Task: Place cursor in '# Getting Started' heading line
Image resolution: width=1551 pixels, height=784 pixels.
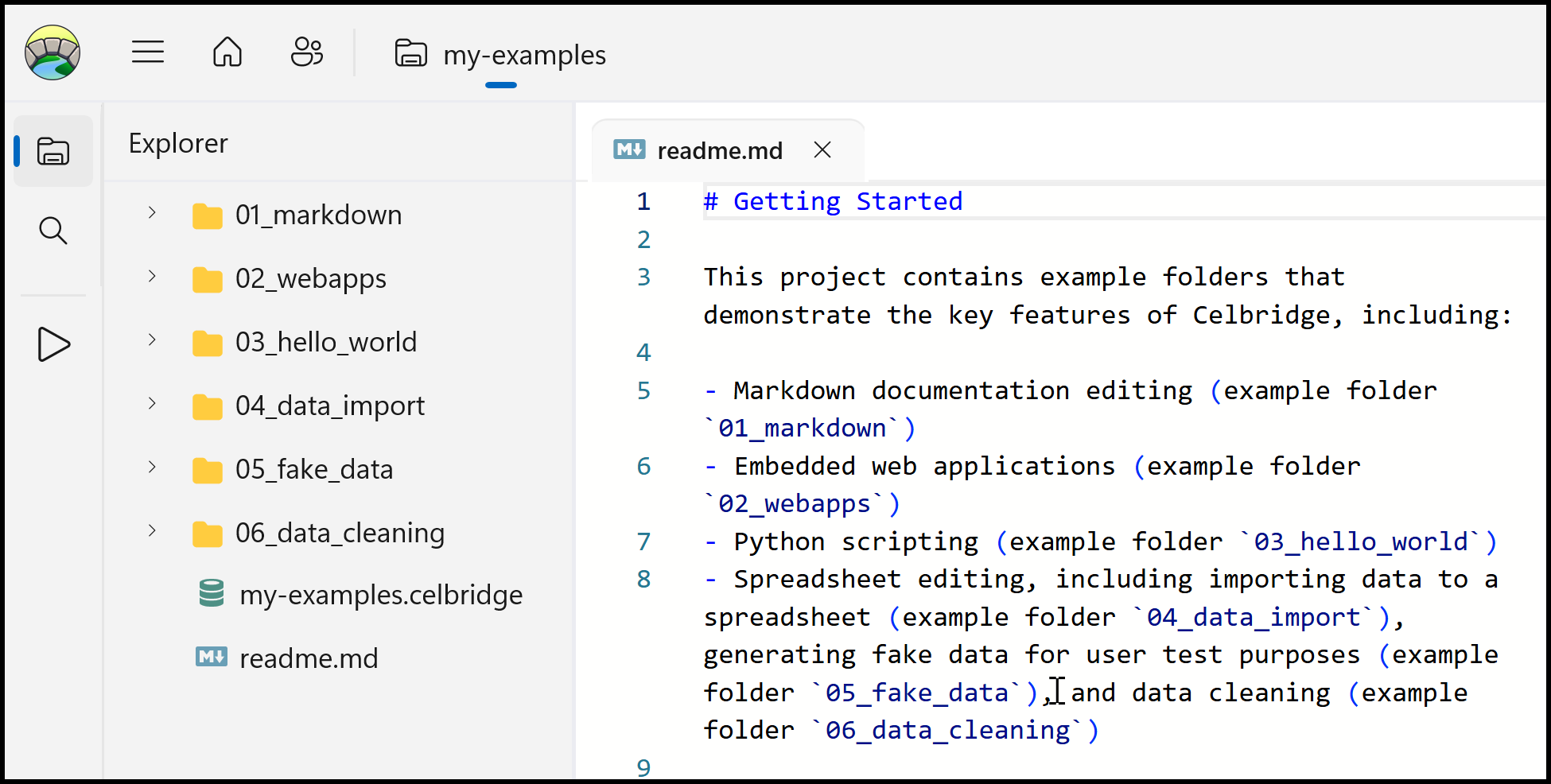Action: 833,202
